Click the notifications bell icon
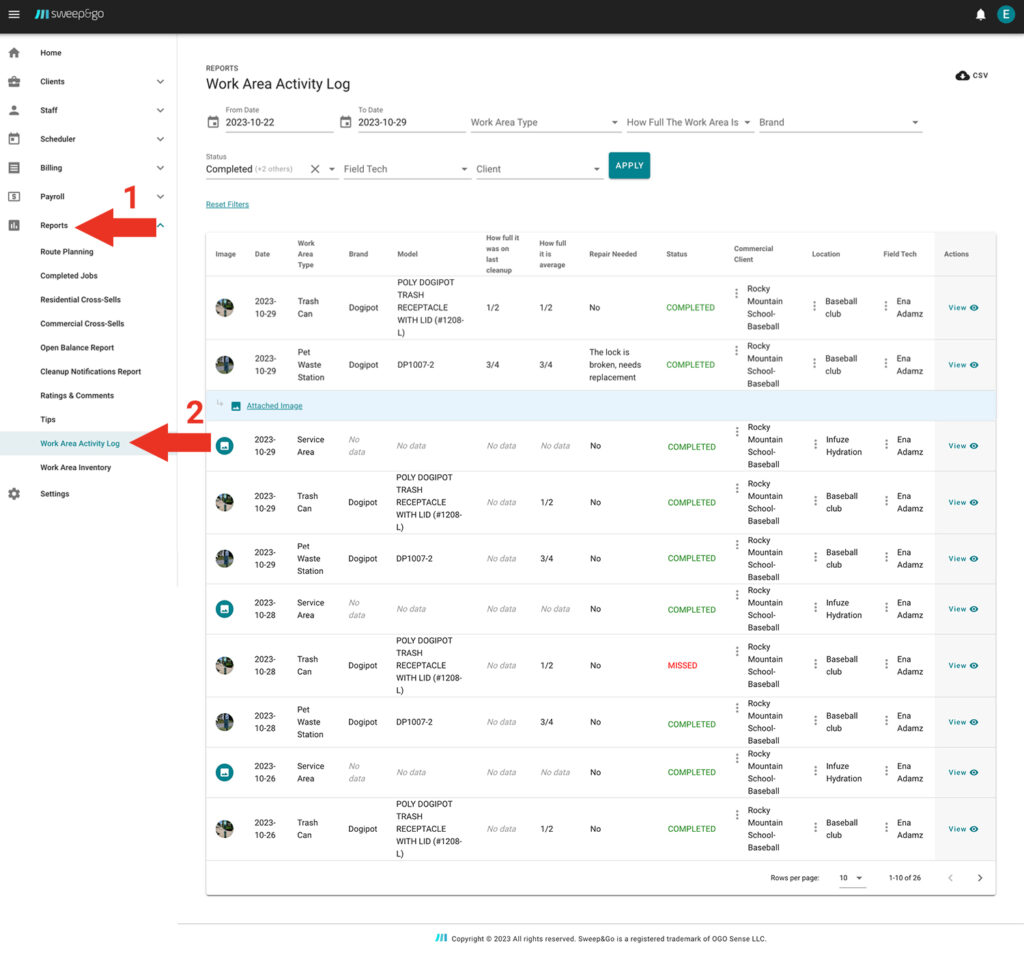This screenshot has width=1024, height=954. click(x=980, y=14)
